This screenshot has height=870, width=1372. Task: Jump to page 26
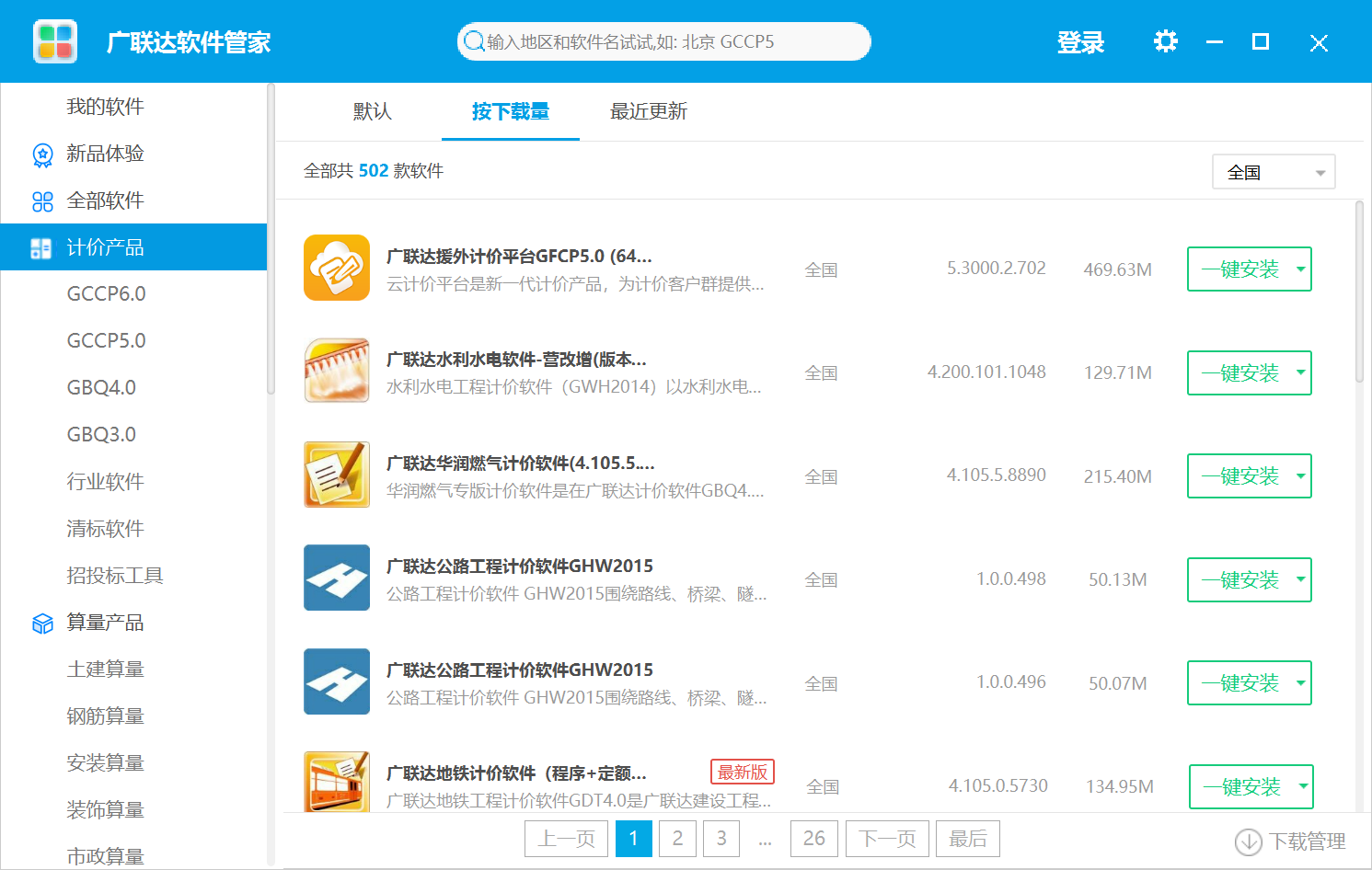click(x=814, y=839)
